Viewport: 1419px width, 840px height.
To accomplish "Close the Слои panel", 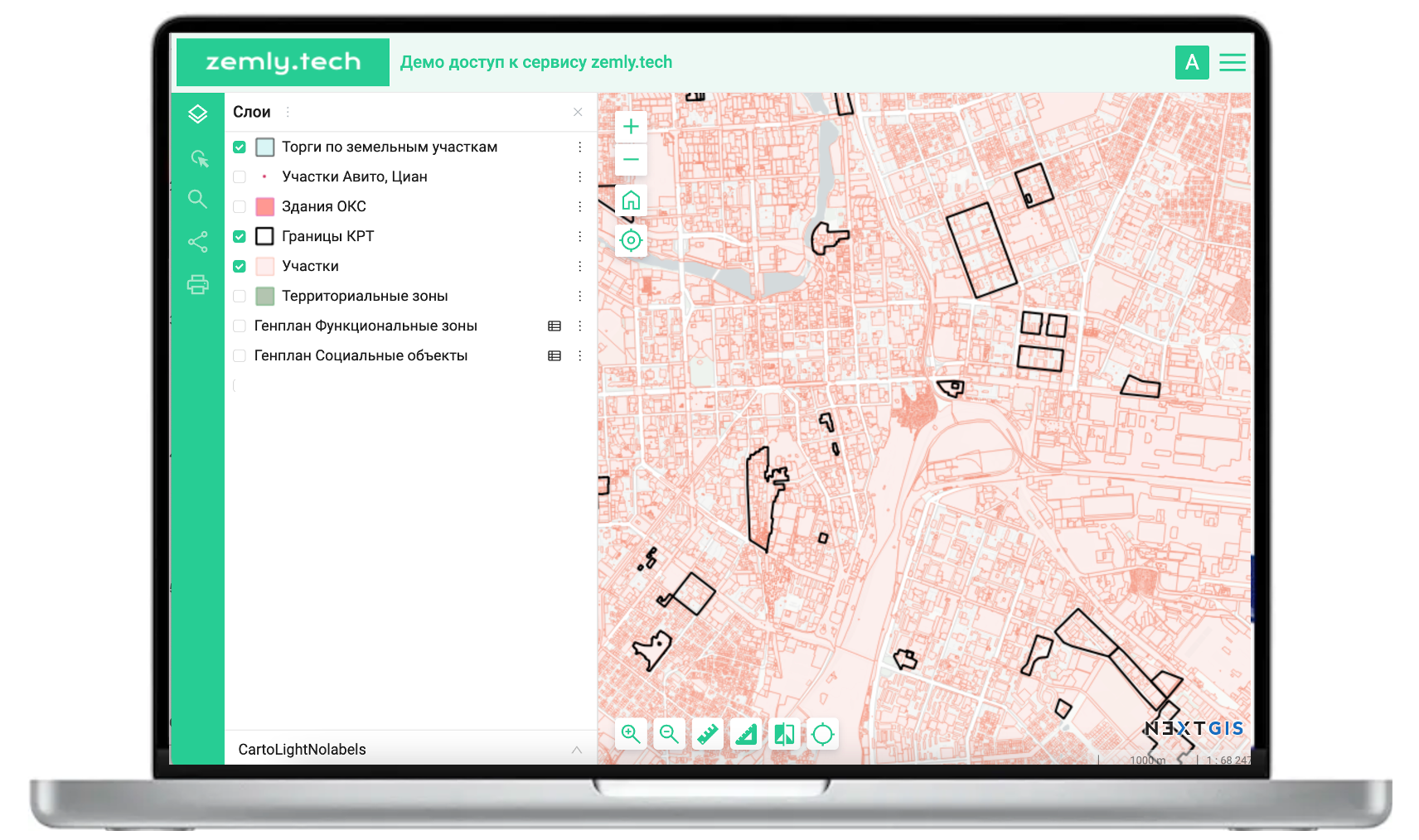I will tap(578, 112).
